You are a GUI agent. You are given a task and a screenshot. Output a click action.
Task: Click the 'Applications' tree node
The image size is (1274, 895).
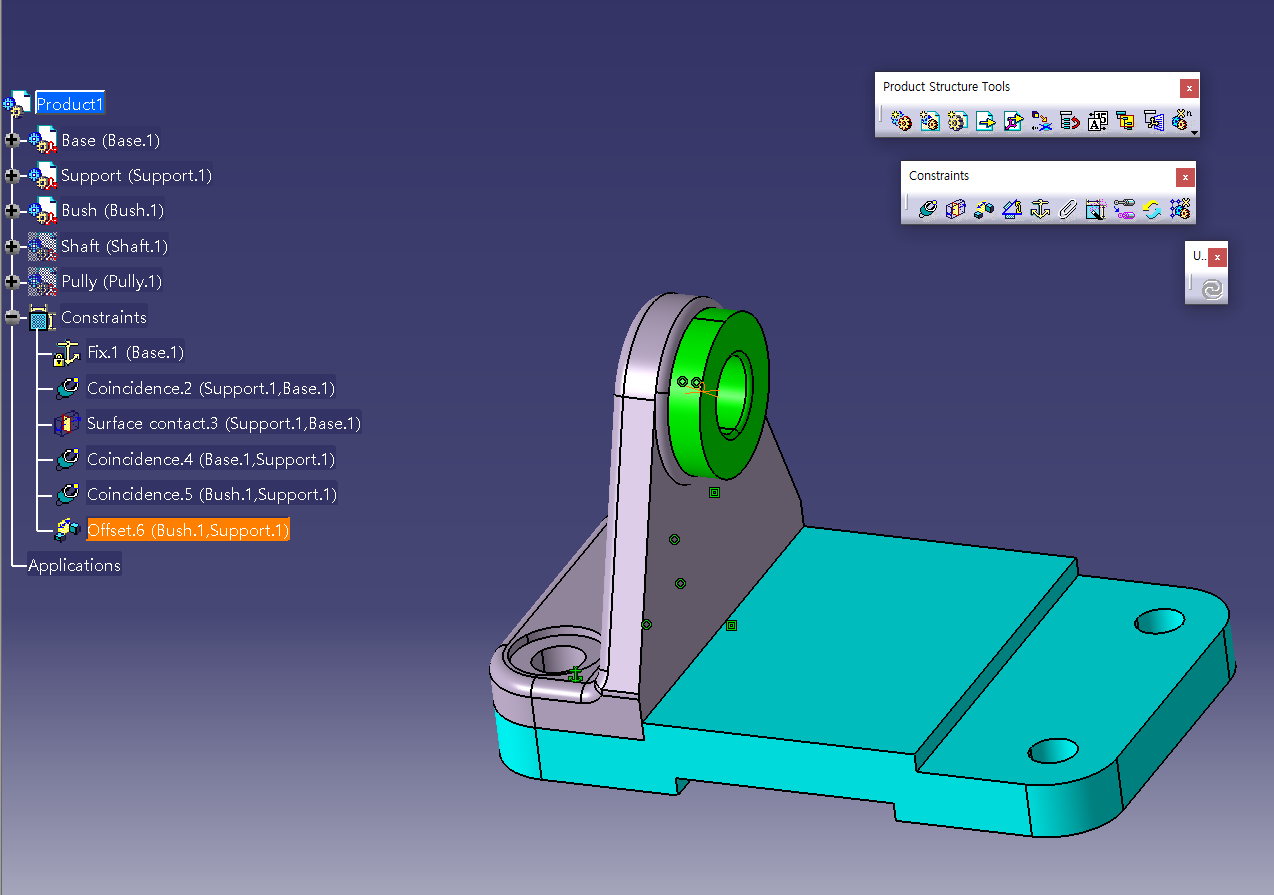pyautogui.click(x=74, y=565)
